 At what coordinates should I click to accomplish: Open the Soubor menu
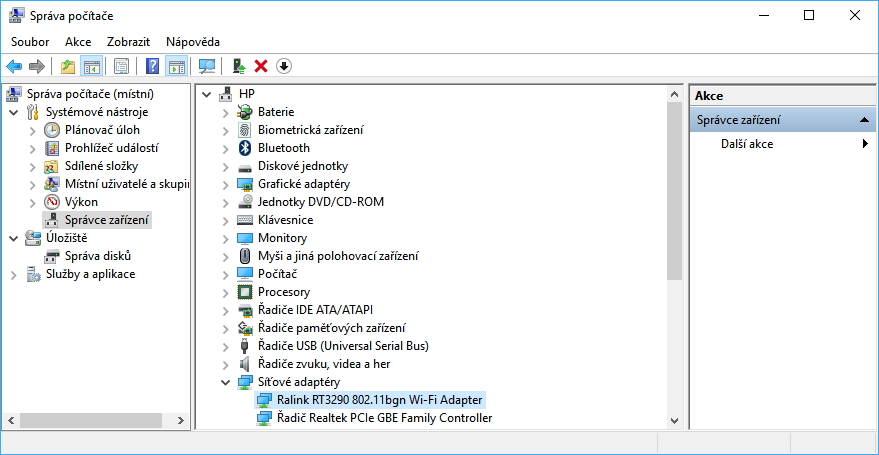coord(30,41)
